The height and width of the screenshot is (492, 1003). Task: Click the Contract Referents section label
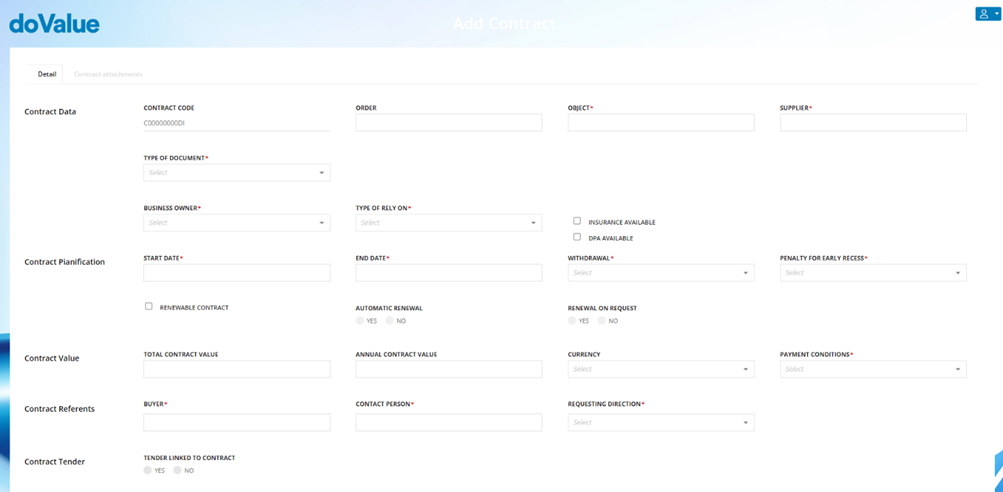point(59,409)
